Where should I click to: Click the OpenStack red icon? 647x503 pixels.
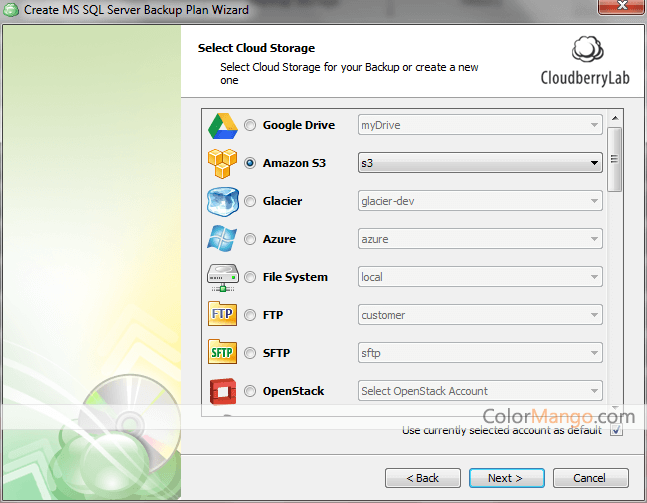click(223, 391)
